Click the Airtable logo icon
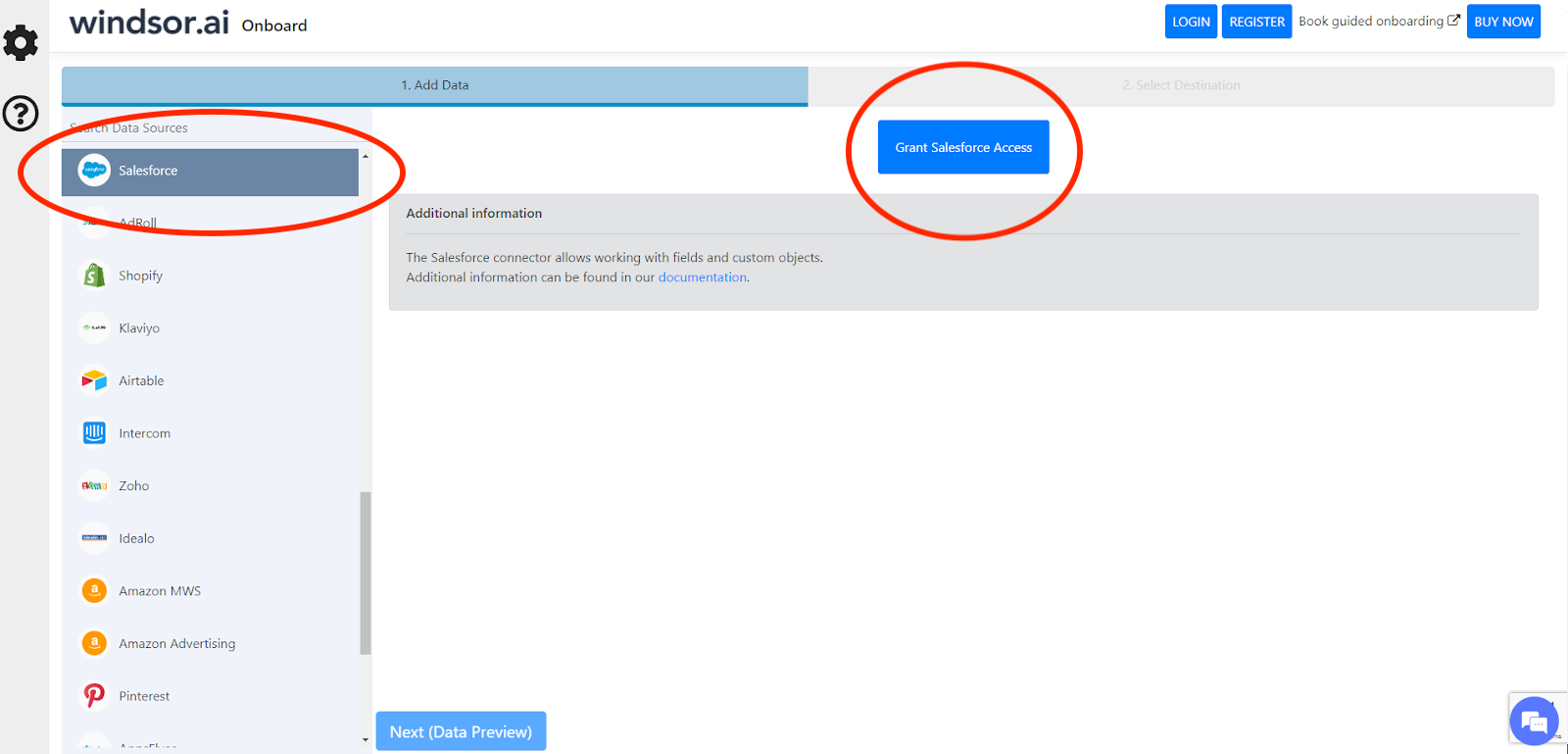Viewport: 1568px width, 754px height. coord(94,380)
